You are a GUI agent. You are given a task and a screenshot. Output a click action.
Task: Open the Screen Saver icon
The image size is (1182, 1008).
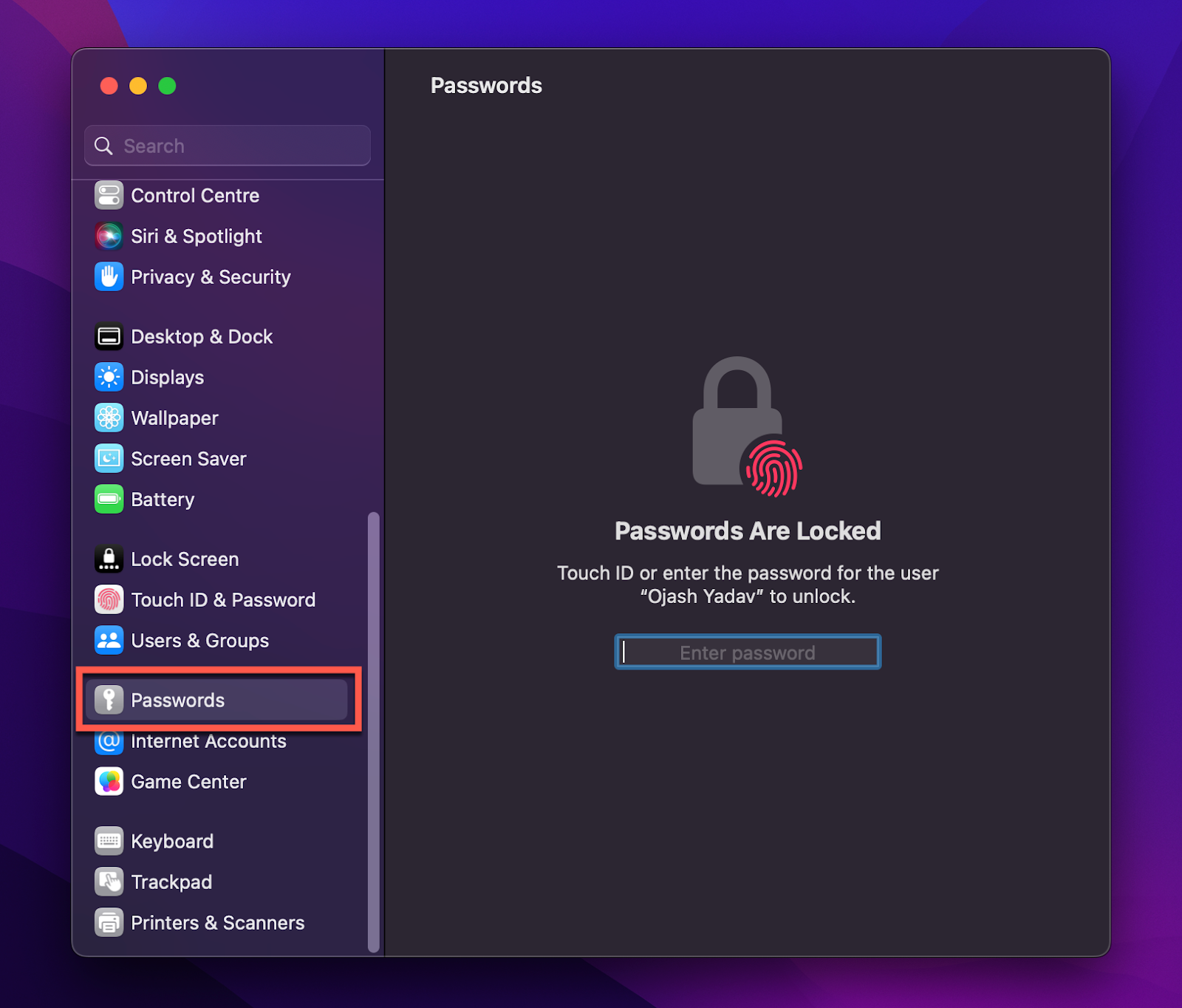pyautogui.click(x=109, y=459)
